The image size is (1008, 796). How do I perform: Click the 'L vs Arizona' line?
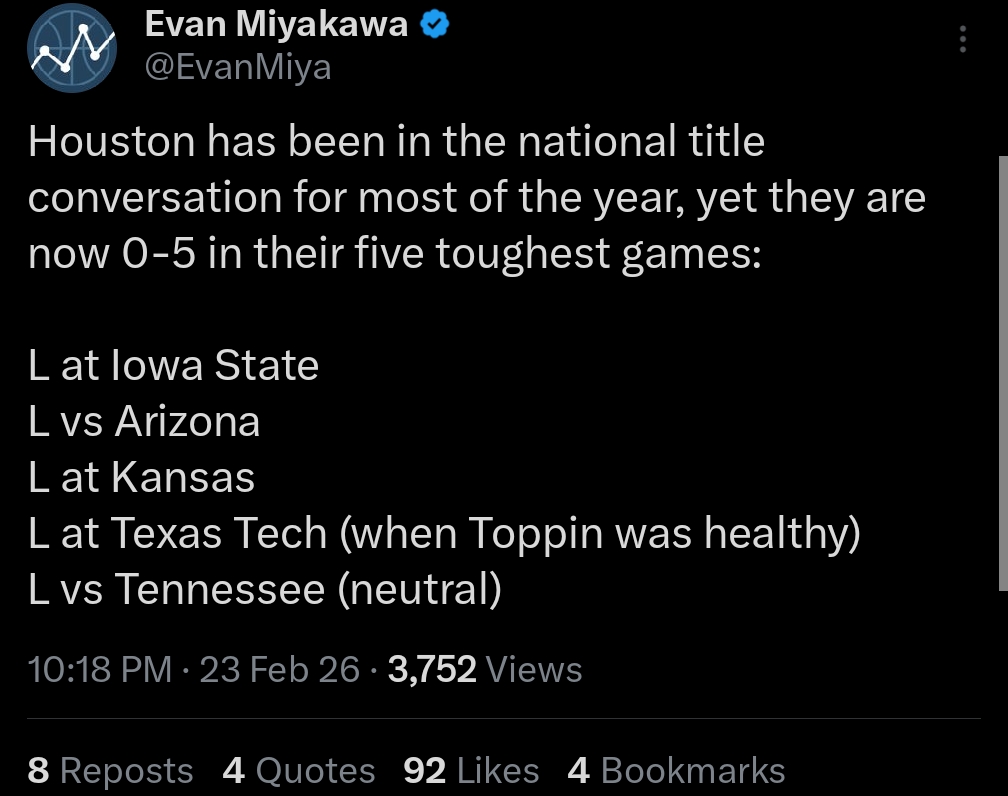(x=145, y=421)
